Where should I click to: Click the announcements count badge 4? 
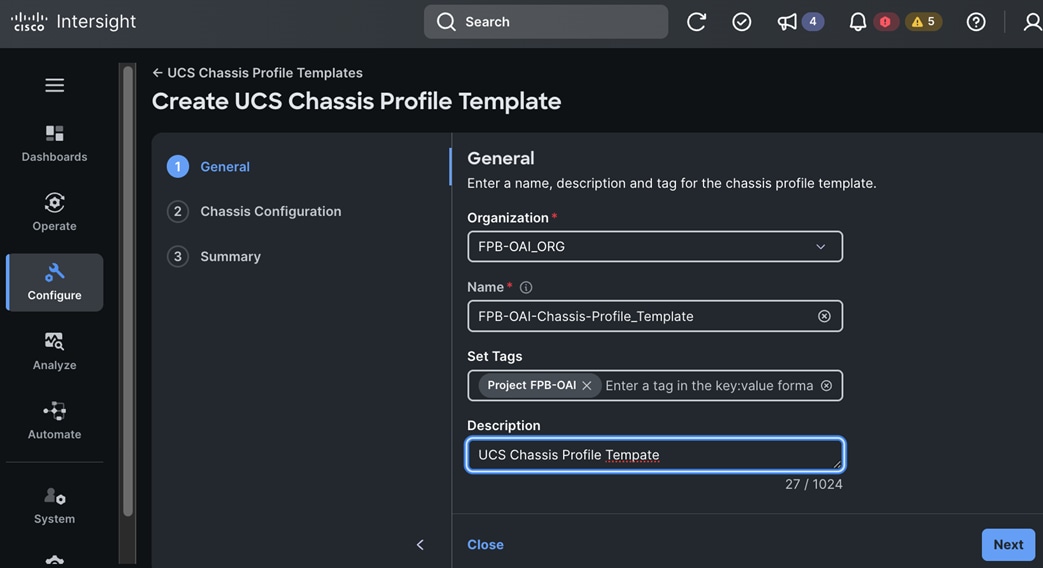(x=812, y=22)
